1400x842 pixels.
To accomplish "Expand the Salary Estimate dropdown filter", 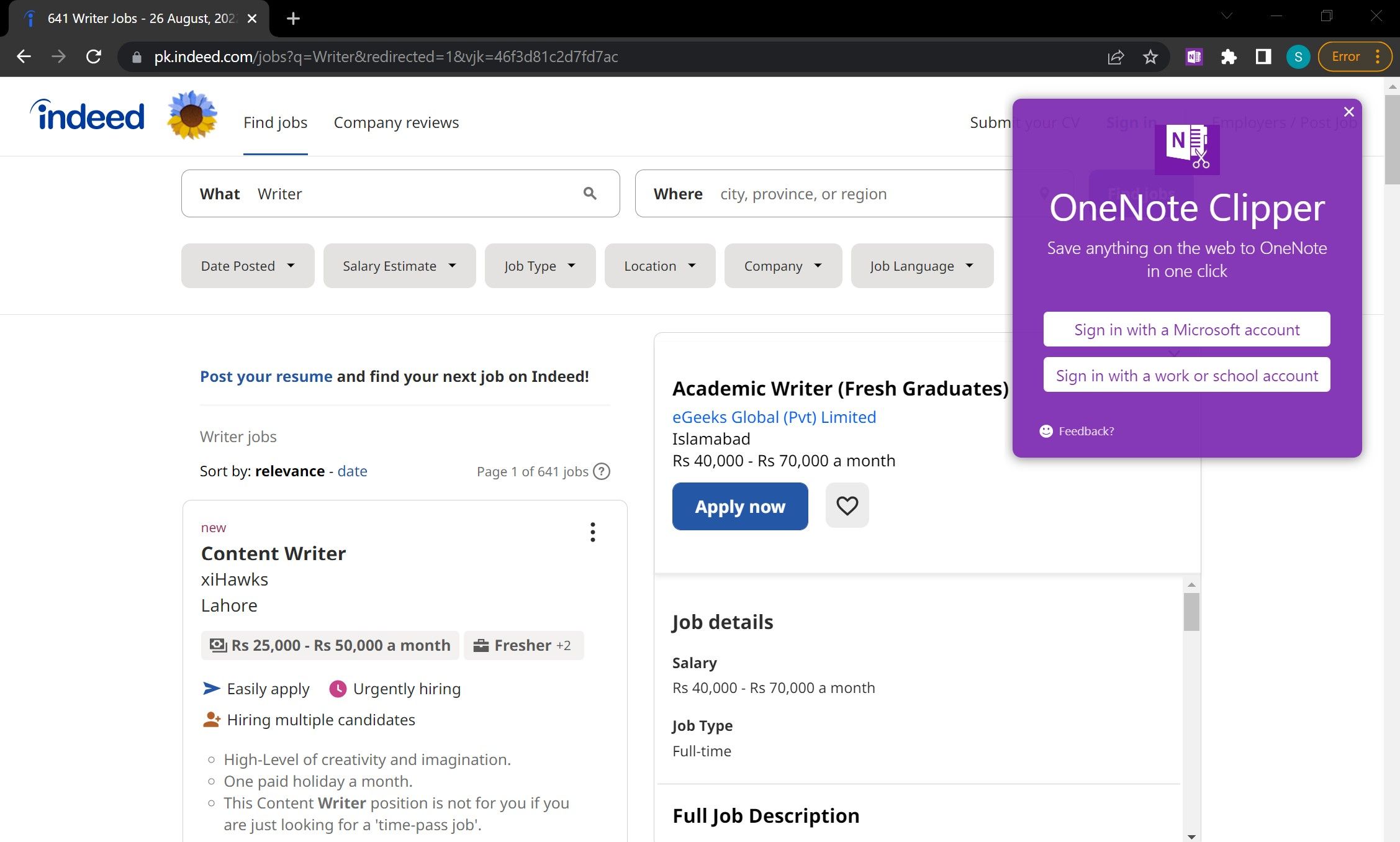I will pos(398,265).
